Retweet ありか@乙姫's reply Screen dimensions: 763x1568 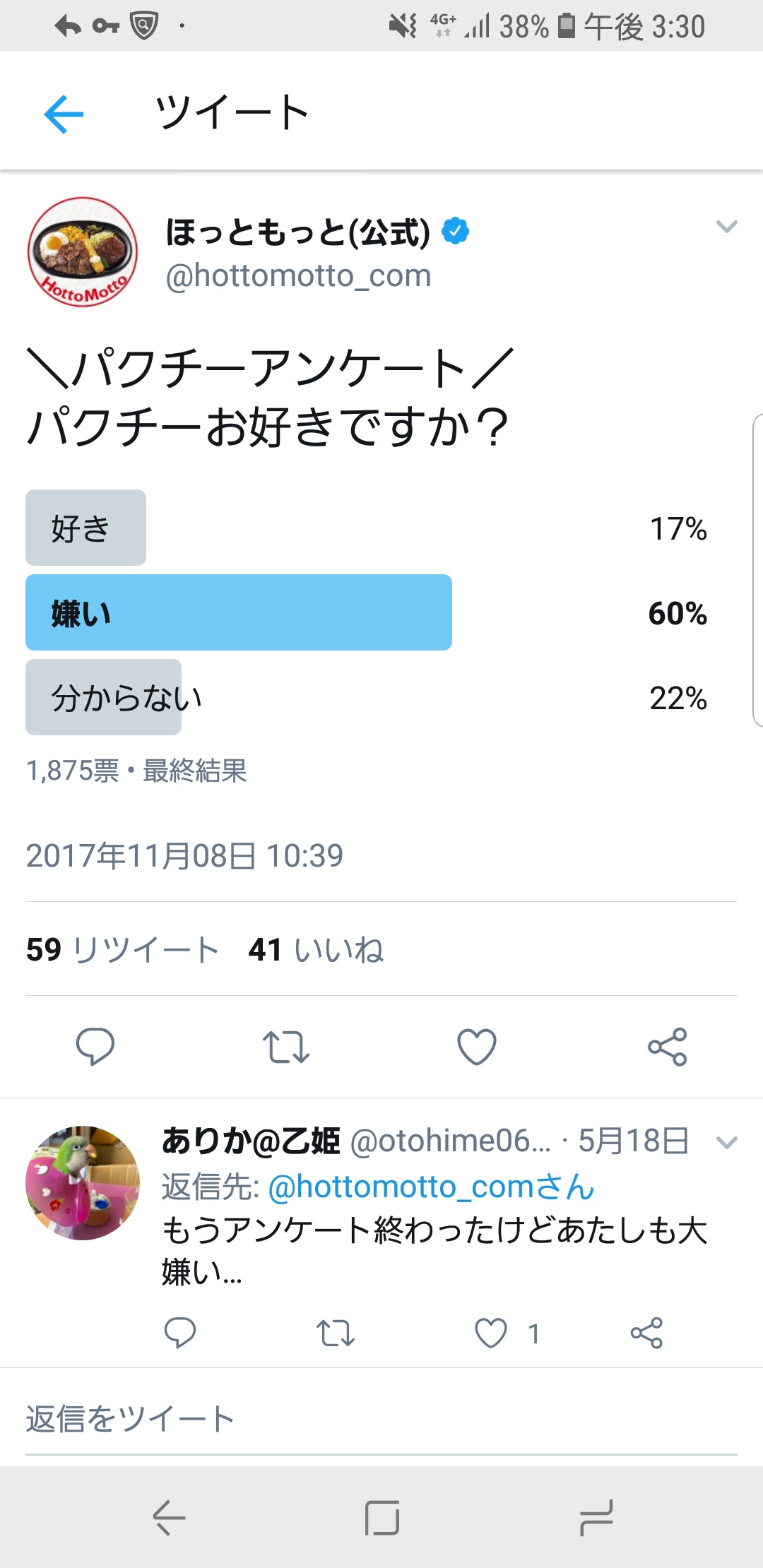335,1333
